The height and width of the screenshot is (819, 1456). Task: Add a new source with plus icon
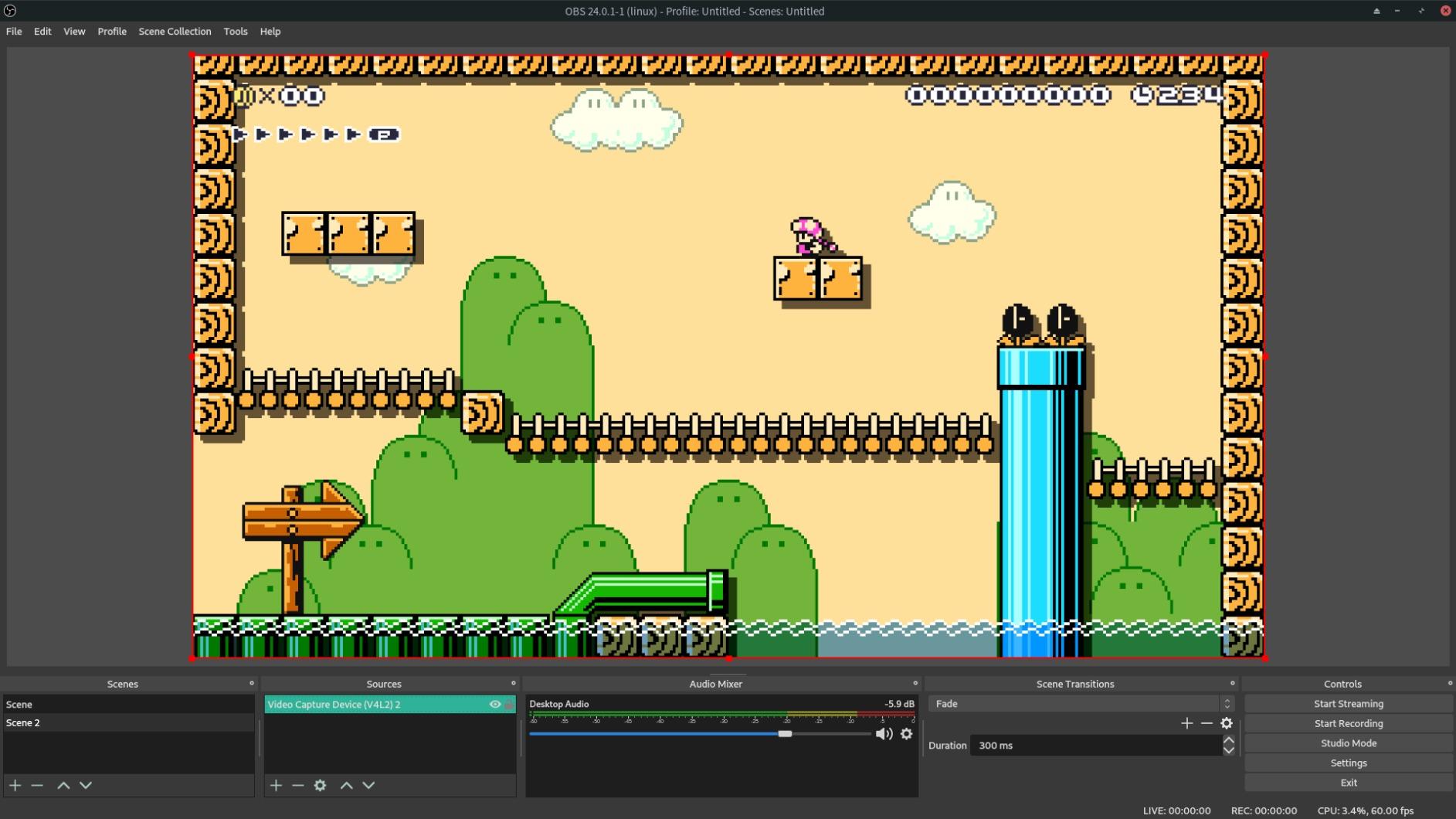tap(276, 785)
